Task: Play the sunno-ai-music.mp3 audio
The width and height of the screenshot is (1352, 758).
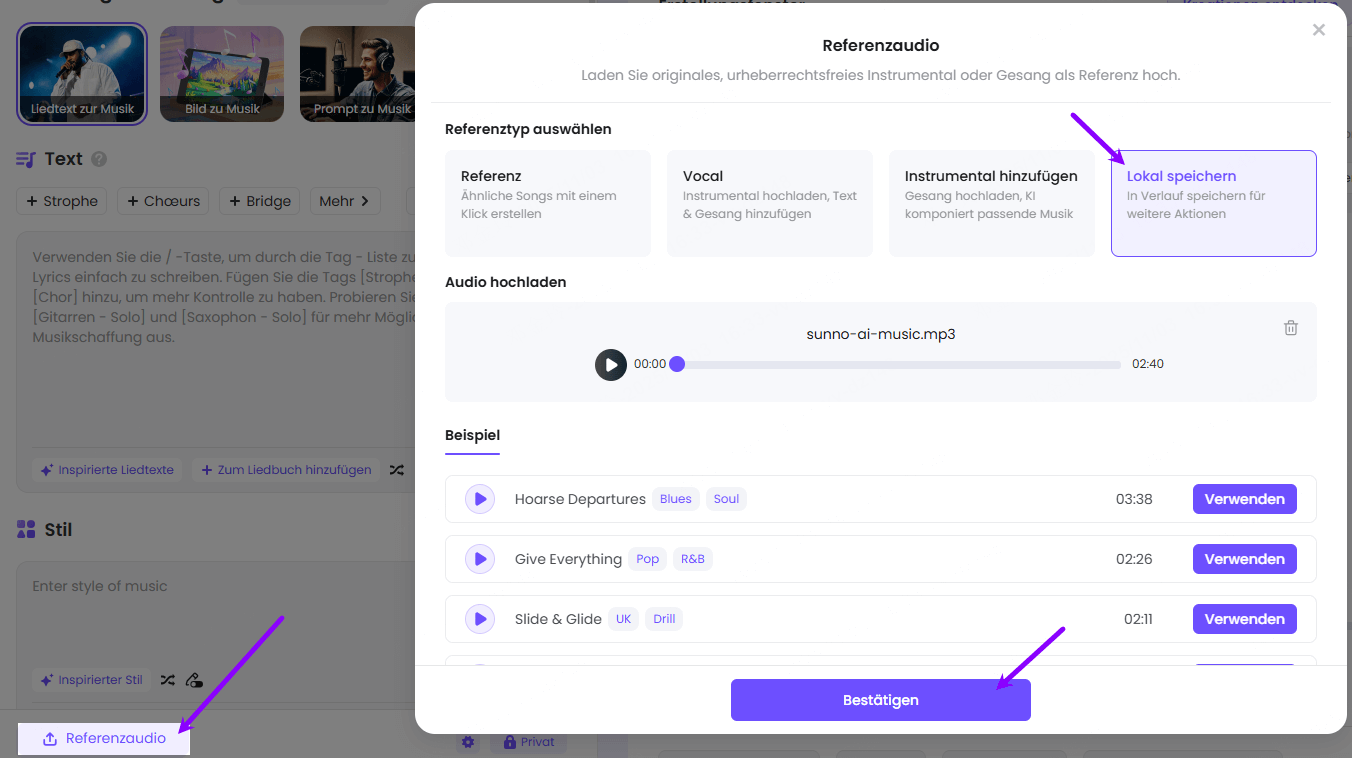Action: [611, 365]
